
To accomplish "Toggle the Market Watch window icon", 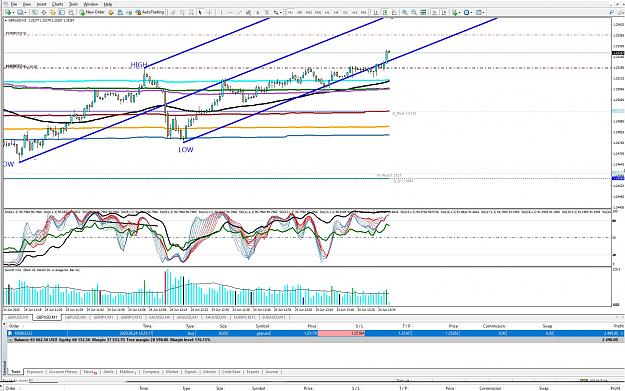I will (35, 12).
